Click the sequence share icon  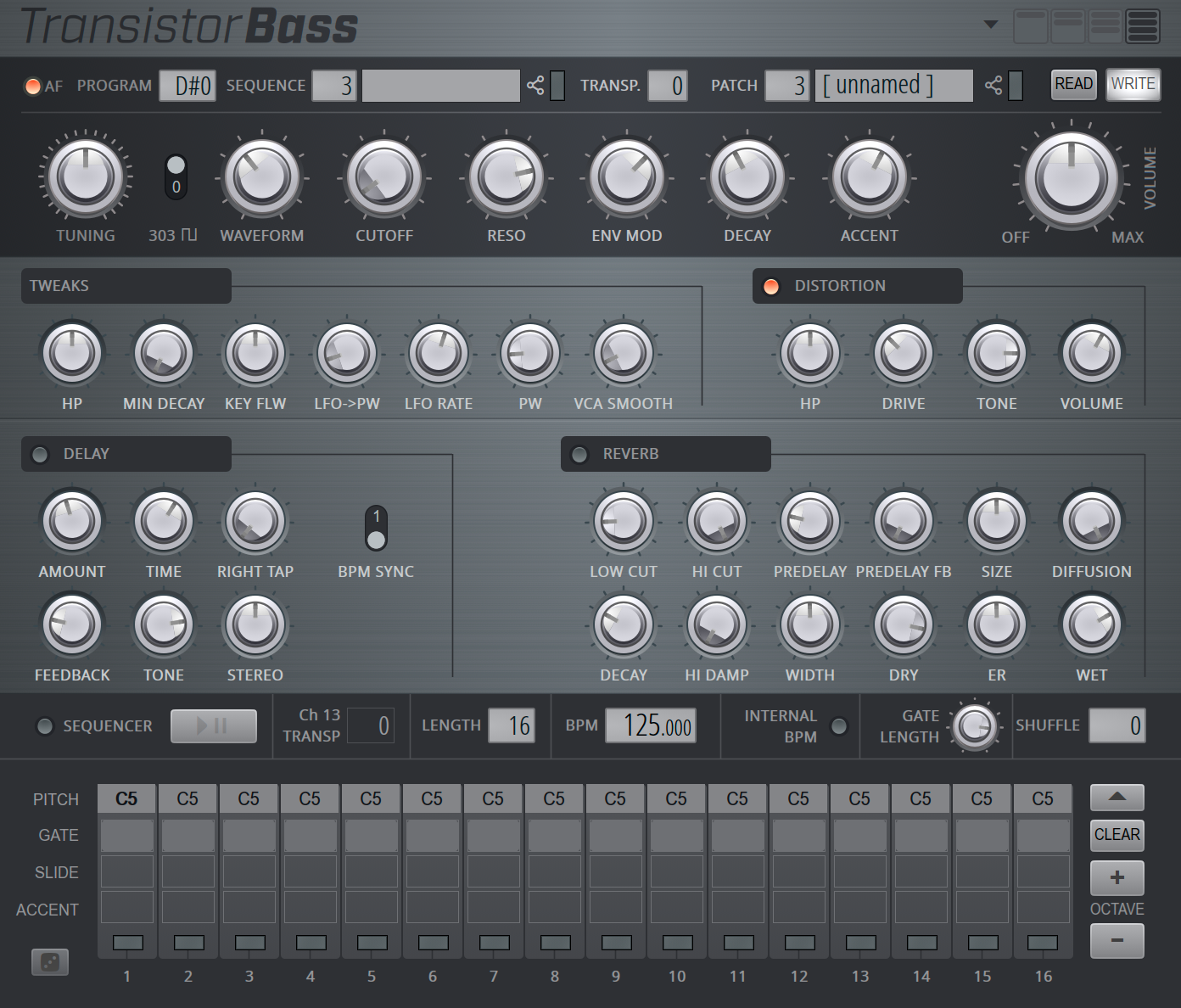click(x=535, y=85)
